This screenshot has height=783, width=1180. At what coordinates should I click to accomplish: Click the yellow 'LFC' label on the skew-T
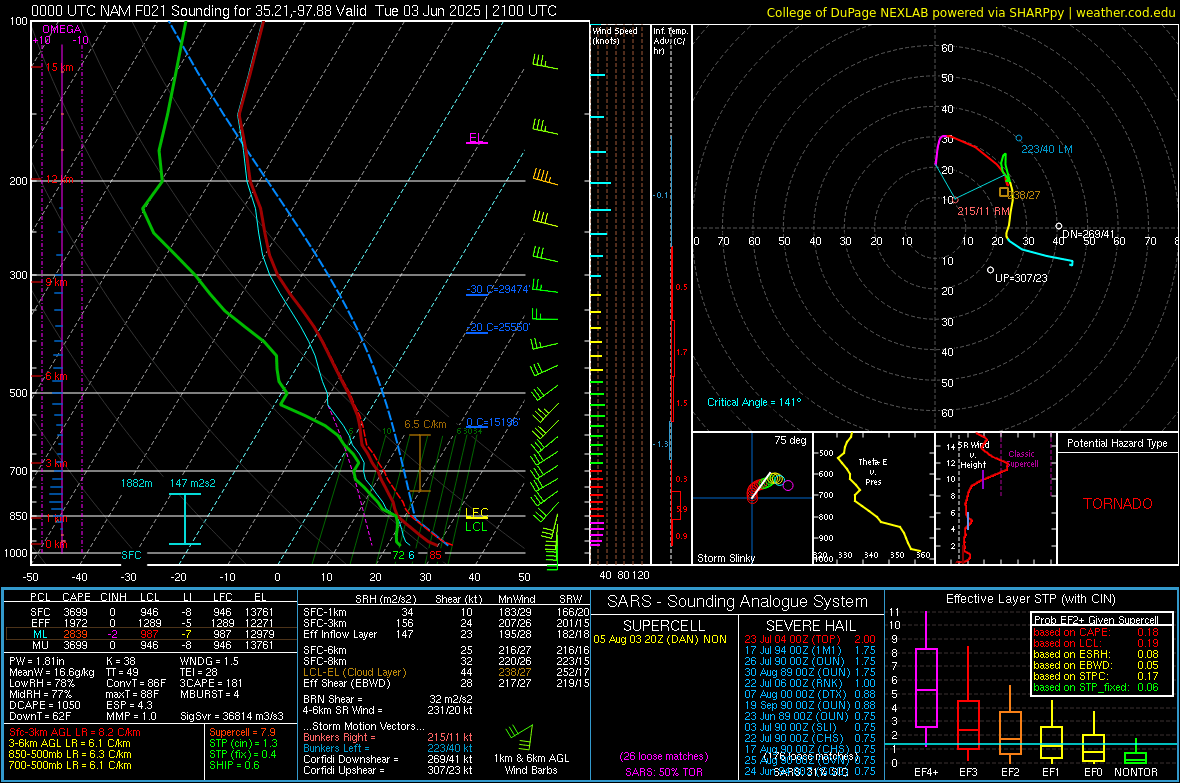(476, 513)
